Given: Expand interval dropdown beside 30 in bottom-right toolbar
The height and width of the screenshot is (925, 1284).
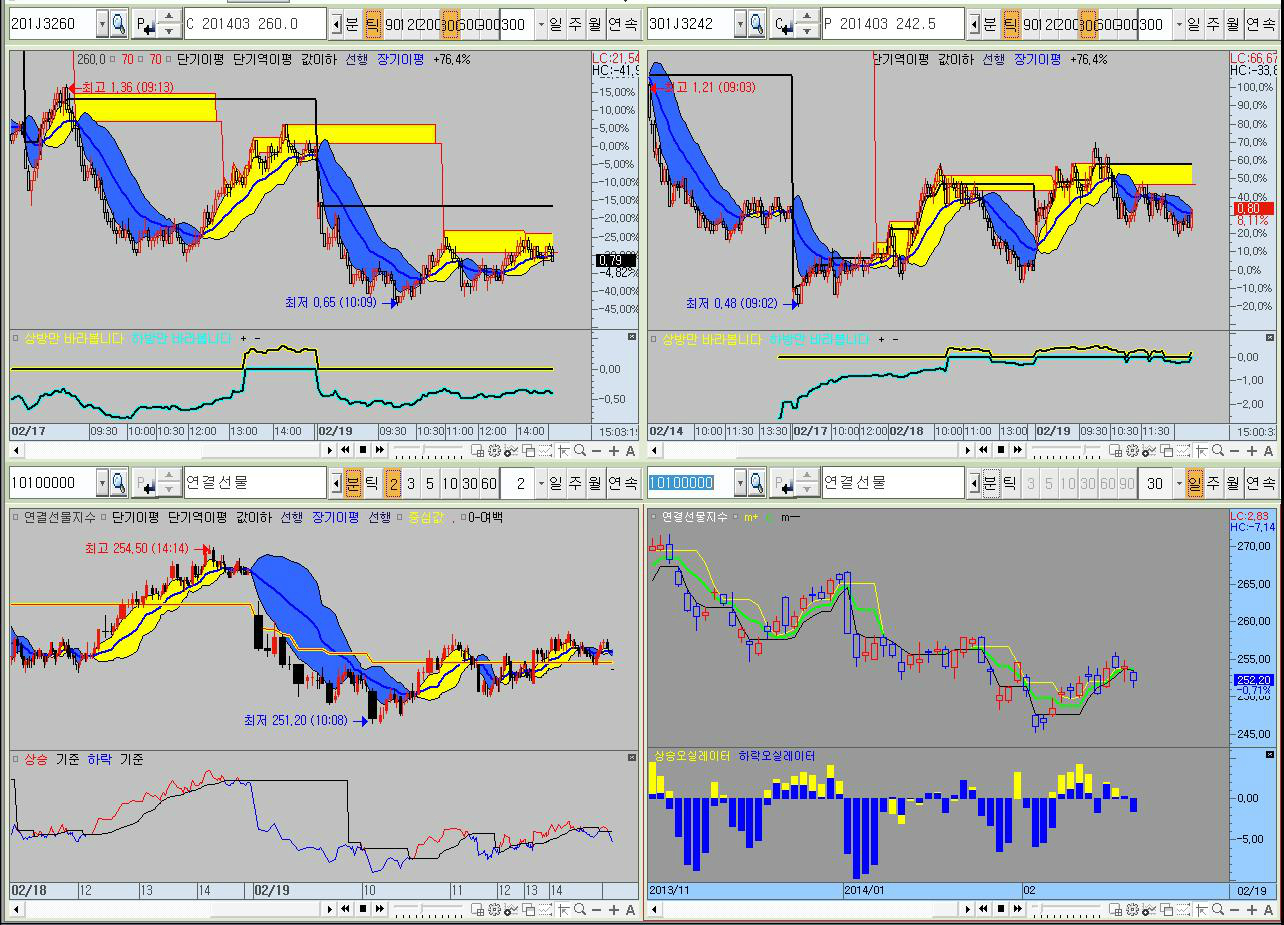Looking at the screenshot, I should tap(1177, 484).
